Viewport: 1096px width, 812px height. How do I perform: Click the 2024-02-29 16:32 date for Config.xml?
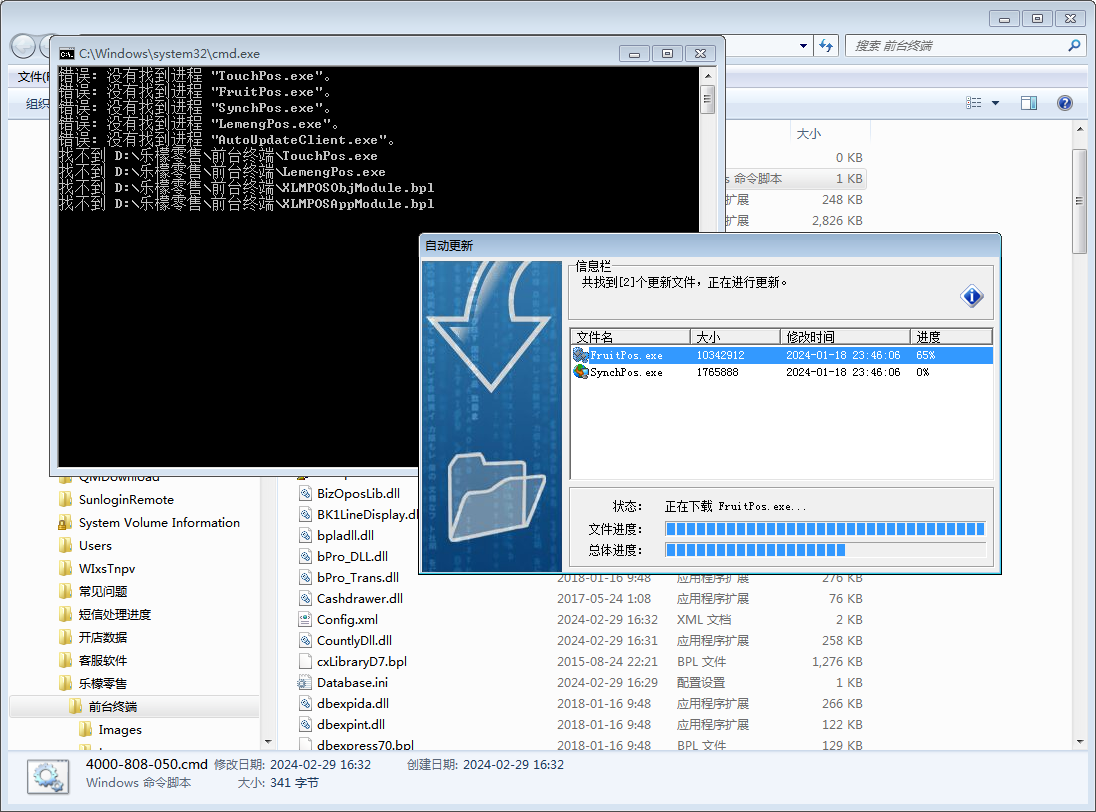[x=607, y=620]
